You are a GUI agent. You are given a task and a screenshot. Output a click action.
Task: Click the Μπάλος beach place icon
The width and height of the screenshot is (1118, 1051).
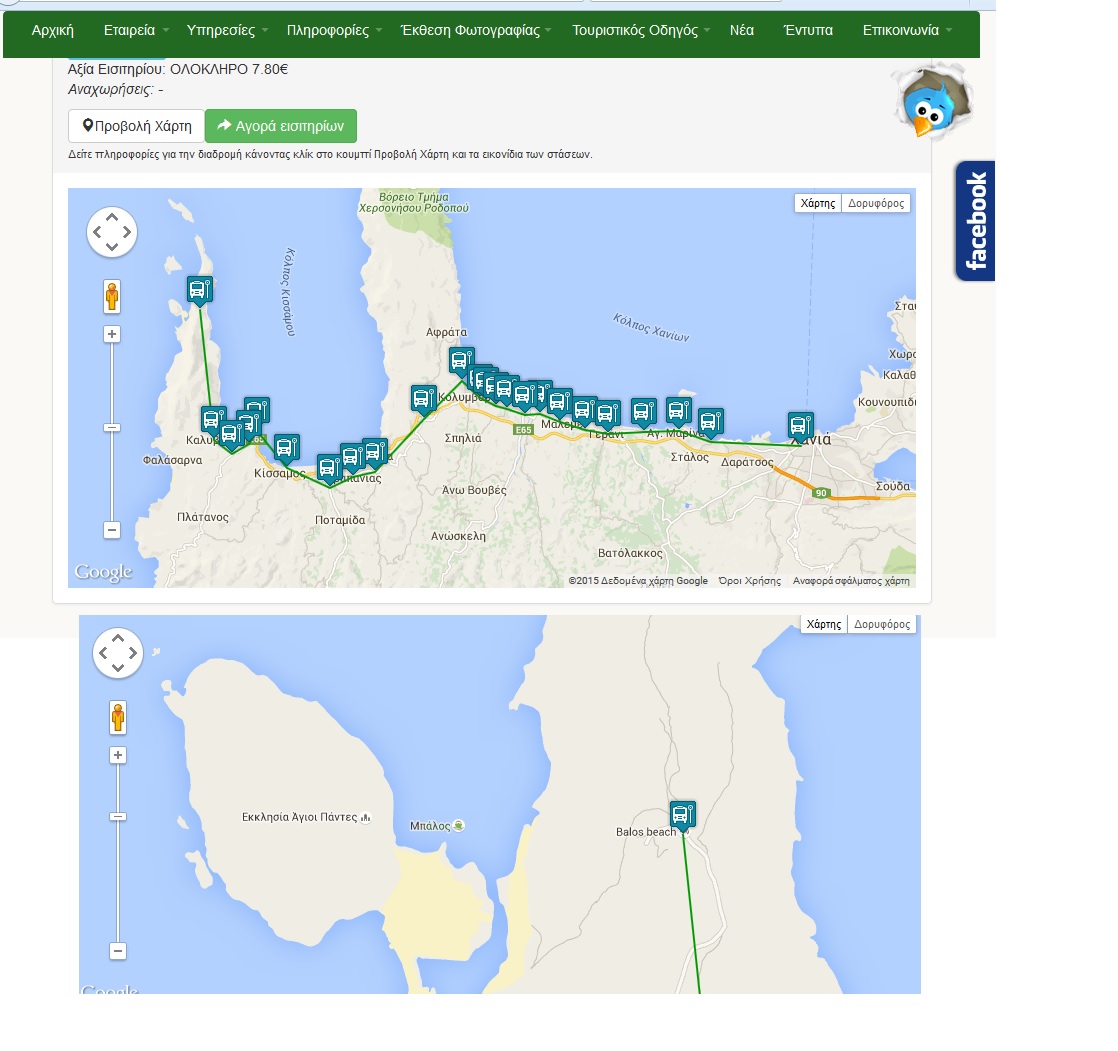tap(458, 826)
